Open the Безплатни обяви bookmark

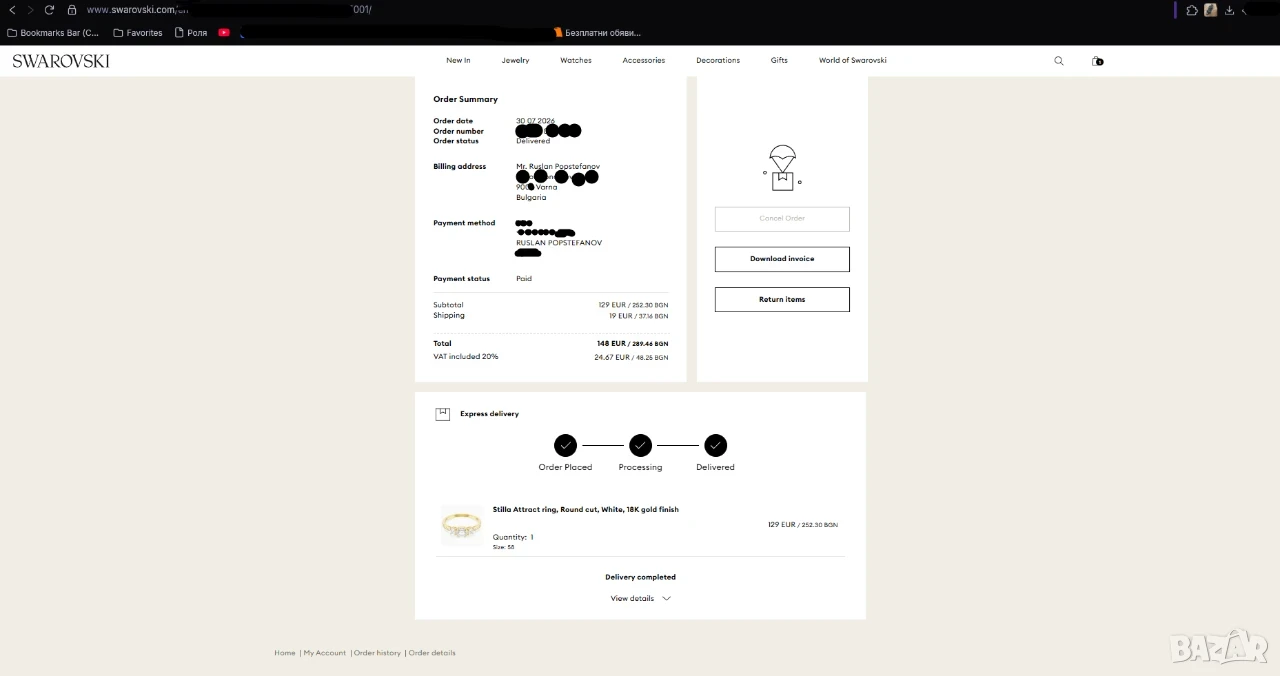point(597,33)
